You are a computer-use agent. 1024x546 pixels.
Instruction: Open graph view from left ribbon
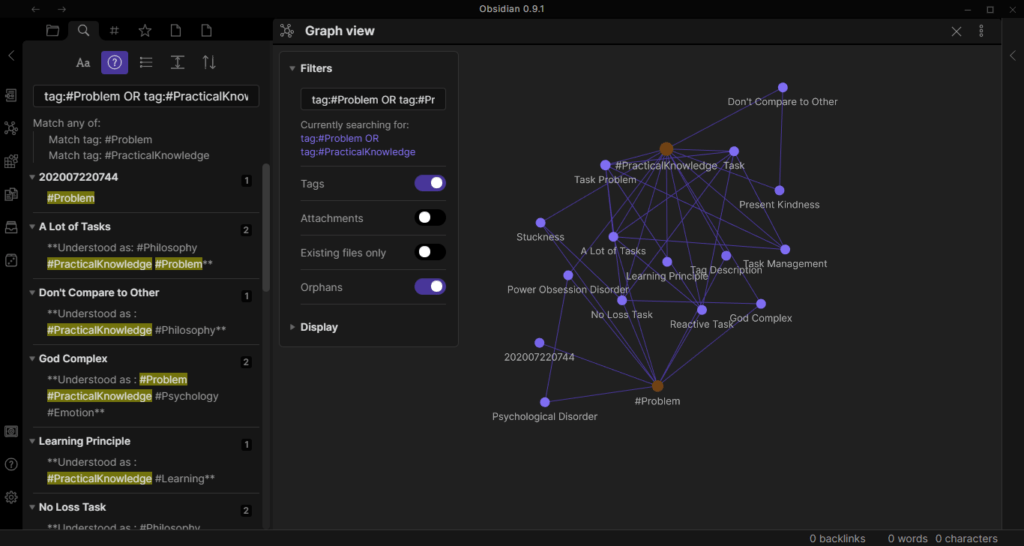click(x=11, y=128)
